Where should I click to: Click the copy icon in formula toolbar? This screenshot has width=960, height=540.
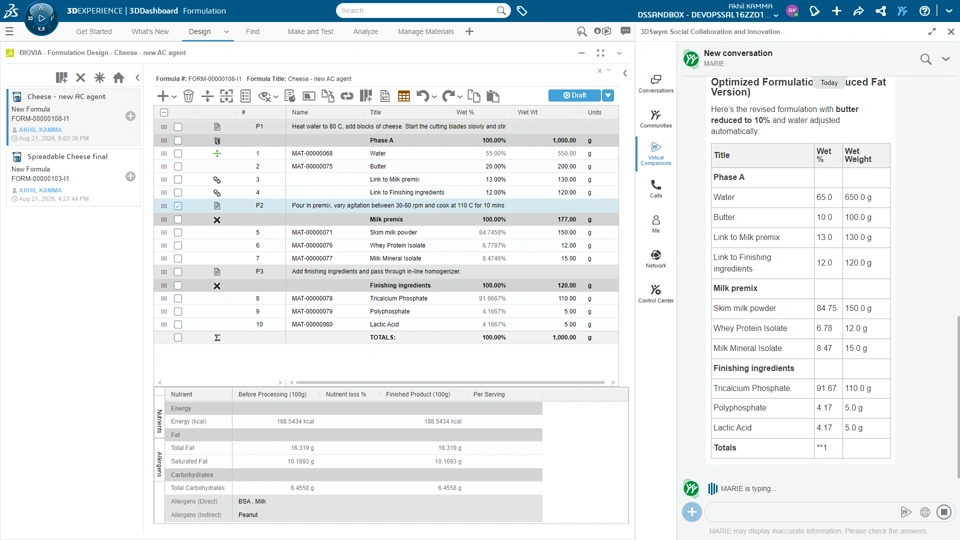point(473,96)
